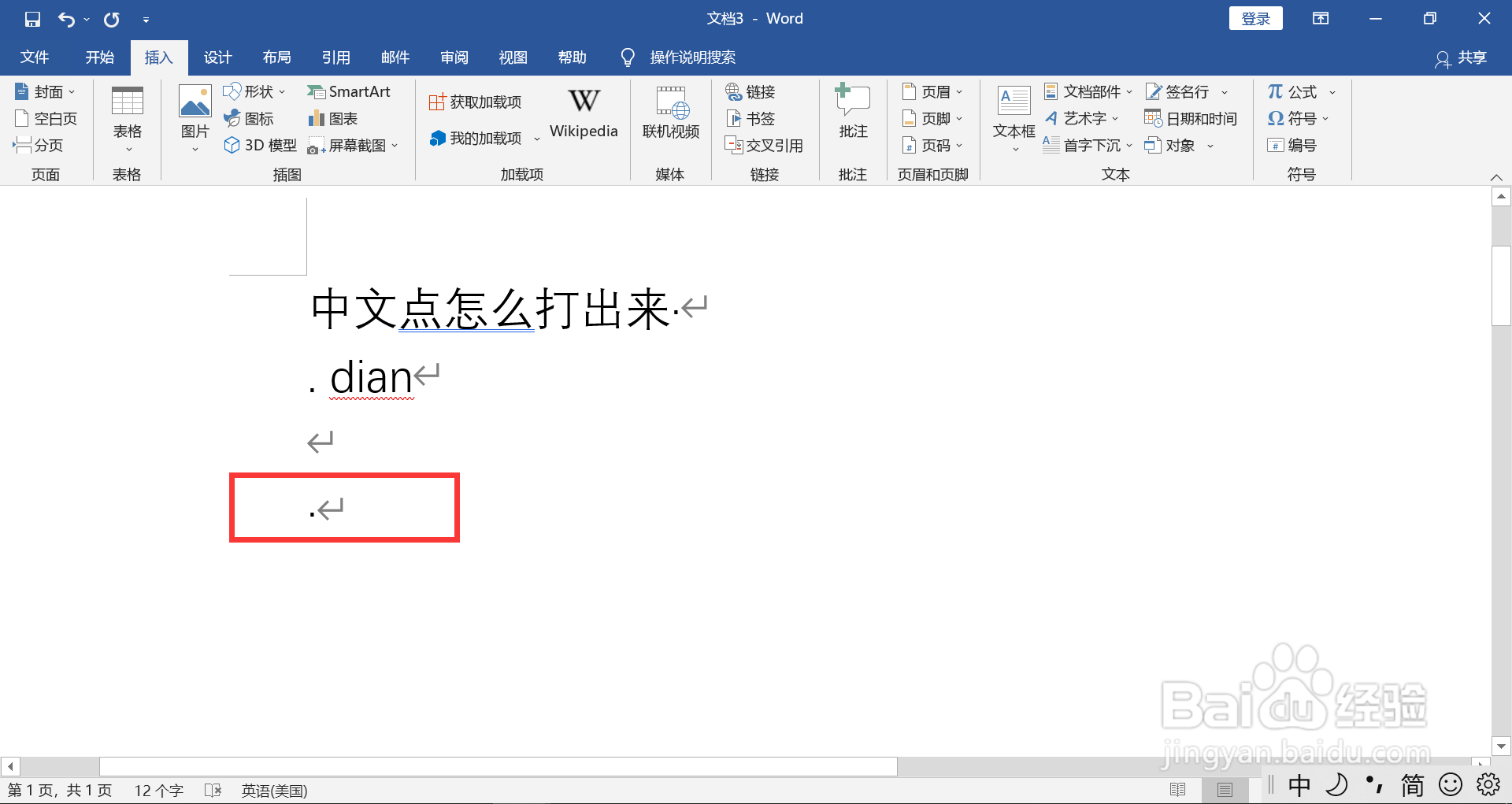Insert an online video via 联机视频
1512x804 pixels.
(x=670, y=113)
